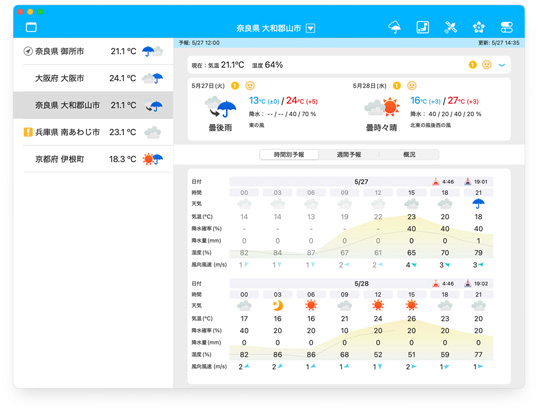This screenshot has height=410, width=538.
Task: Click the warning badge next to 5月27日(火)
Action: coord(235,85)
